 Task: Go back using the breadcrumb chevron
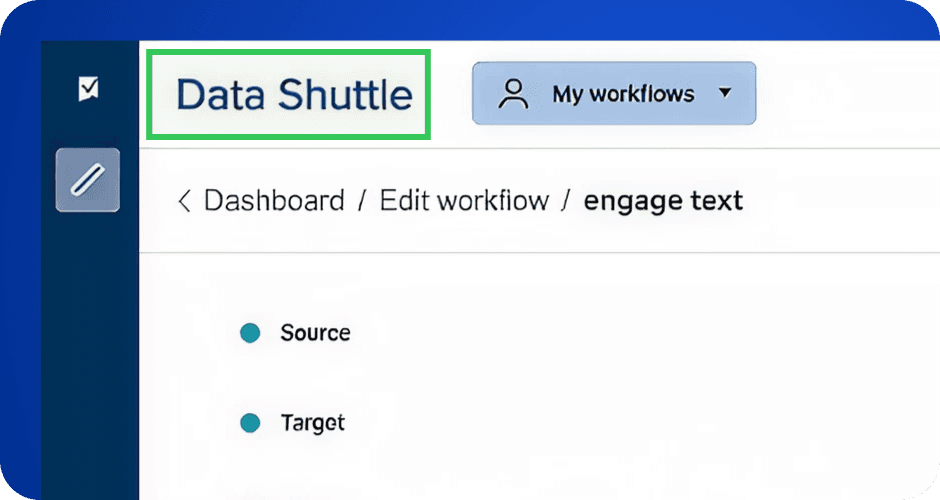point(183,201)
